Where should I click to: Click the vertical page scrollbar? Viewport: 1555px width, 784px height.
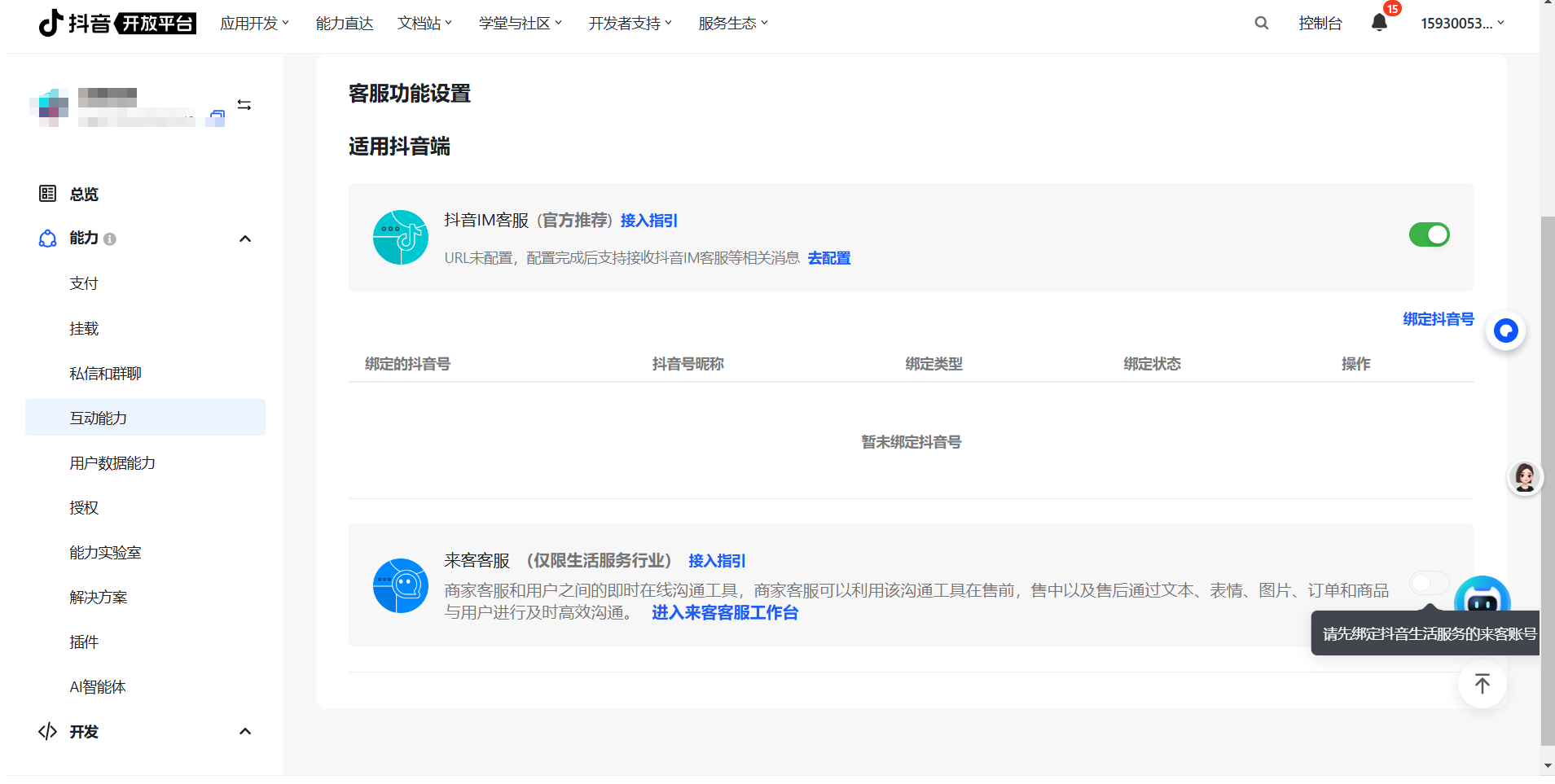coord(1547,480)
